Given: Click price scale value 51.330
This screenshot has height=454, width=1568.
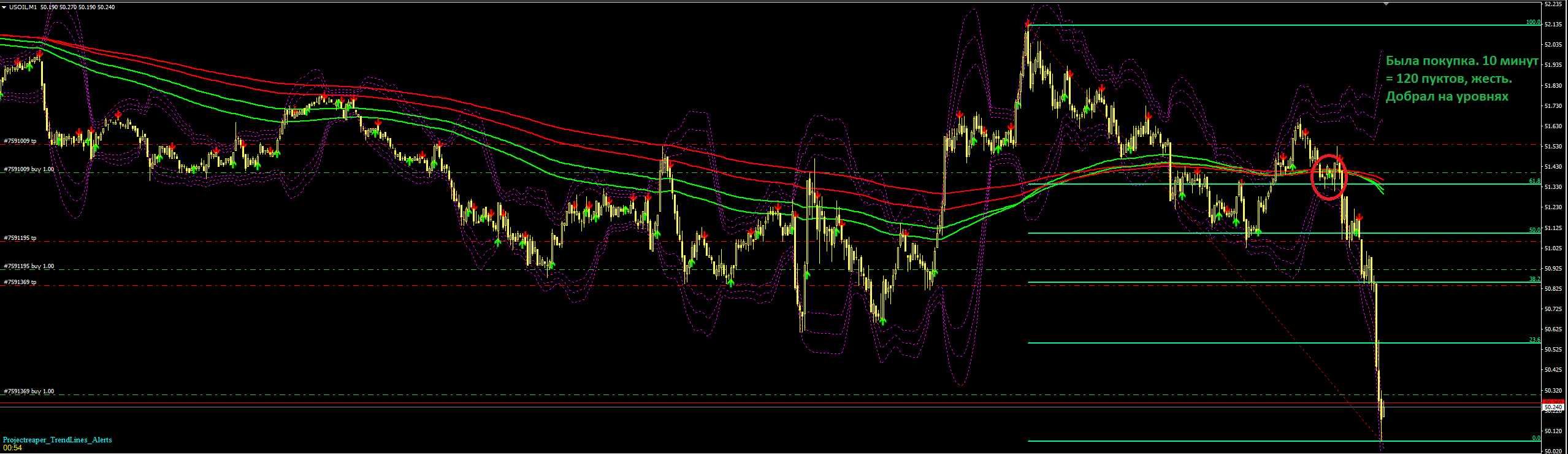Looking at the screenshot, I should click(x=1553, y=187).
